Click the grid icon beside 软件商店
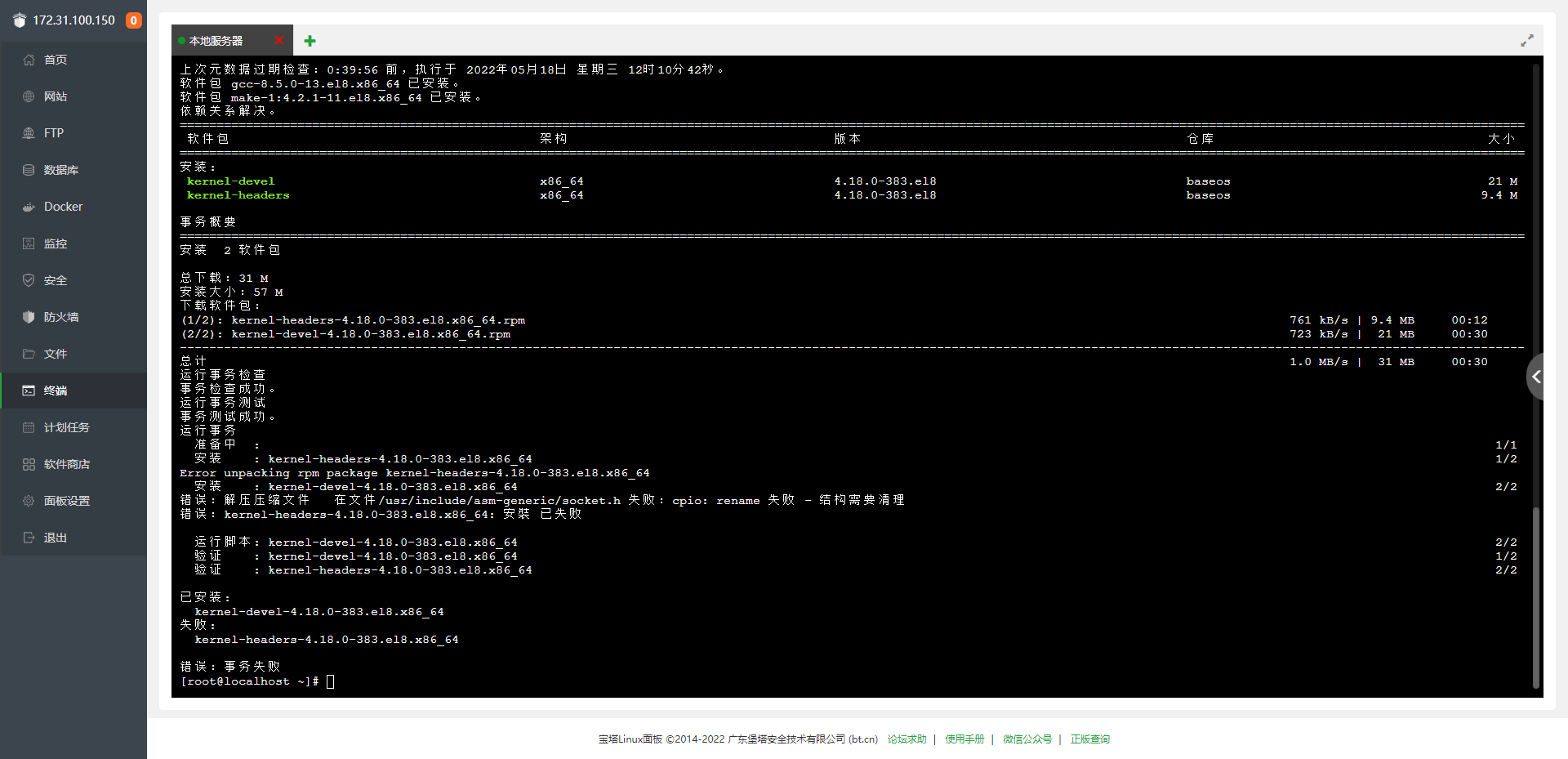The width and height of the screenshot is (1568, 759). [29, 464]
